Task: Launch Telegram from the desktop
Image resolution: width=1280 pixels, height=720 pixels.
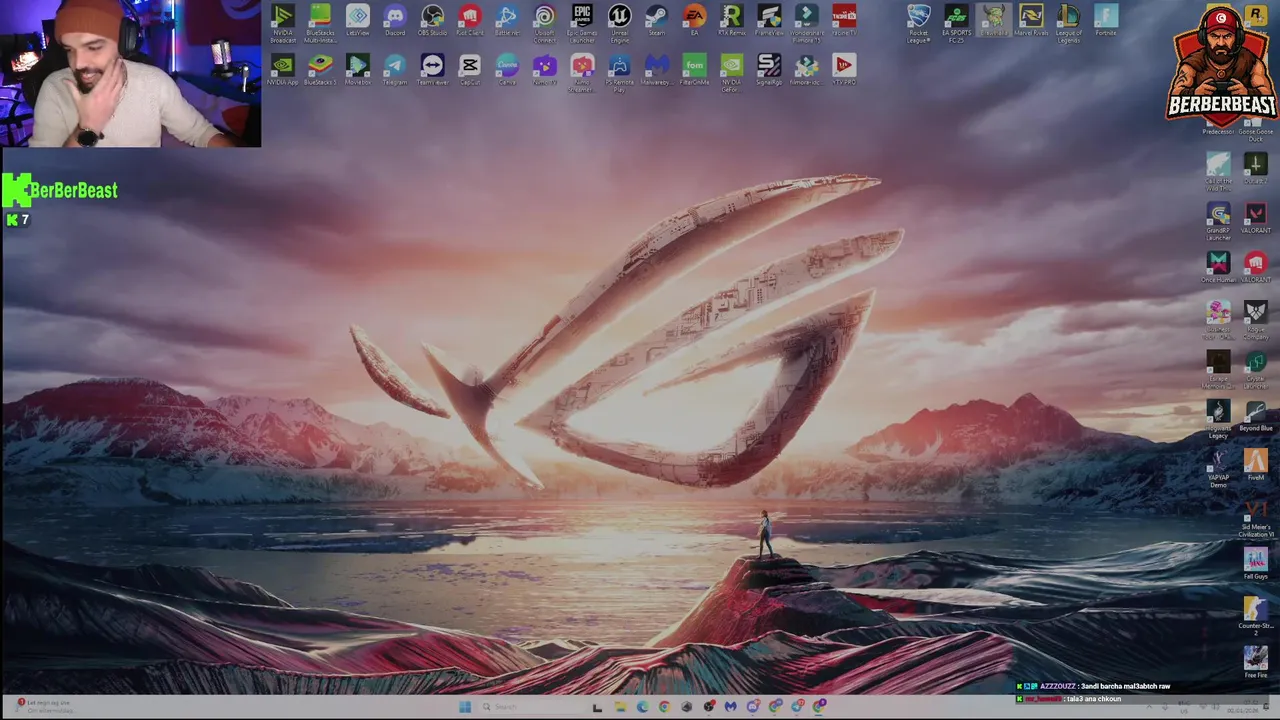Action: point(395,69)
